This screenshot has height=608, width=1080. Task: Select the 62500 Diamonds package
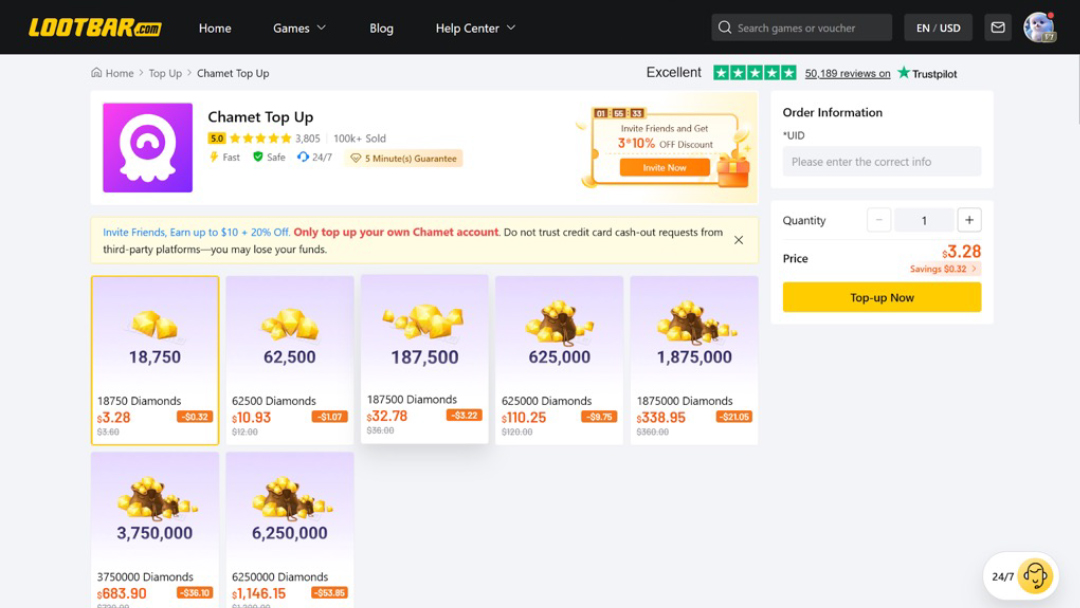(x=289, y=360)
